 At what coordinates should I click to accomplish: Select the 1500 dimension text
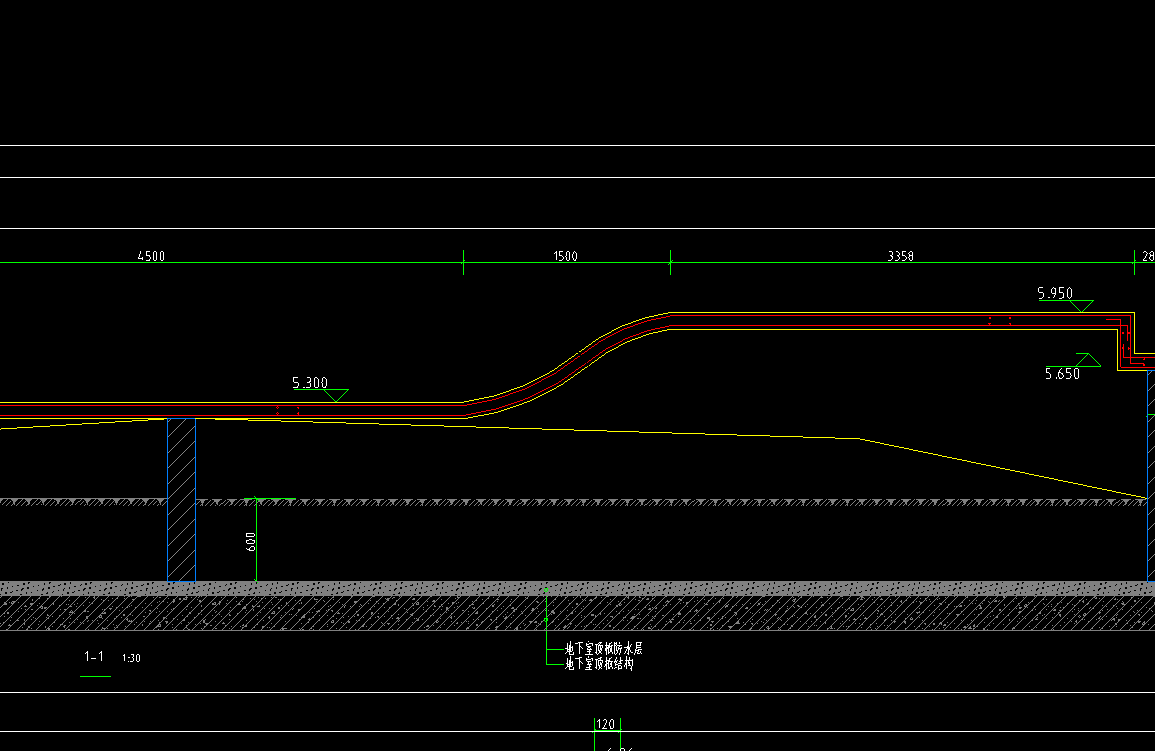(566, 255)
